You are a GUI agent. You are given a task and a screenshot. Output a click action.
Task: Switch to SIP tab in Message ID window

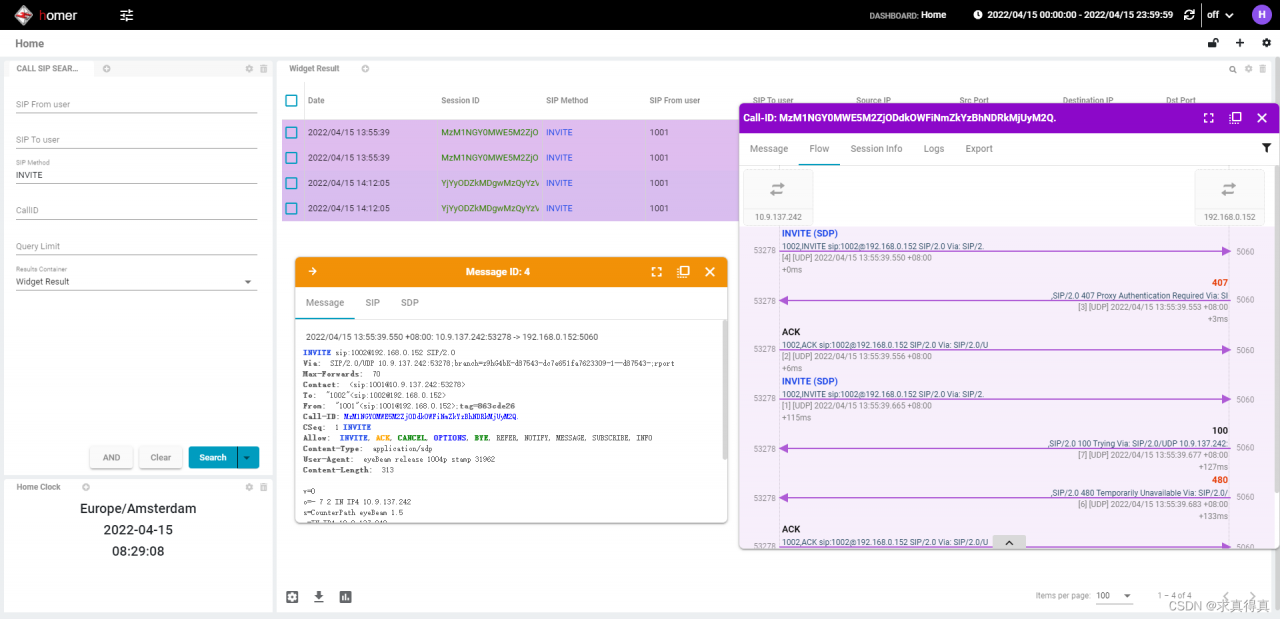(372, 303)
